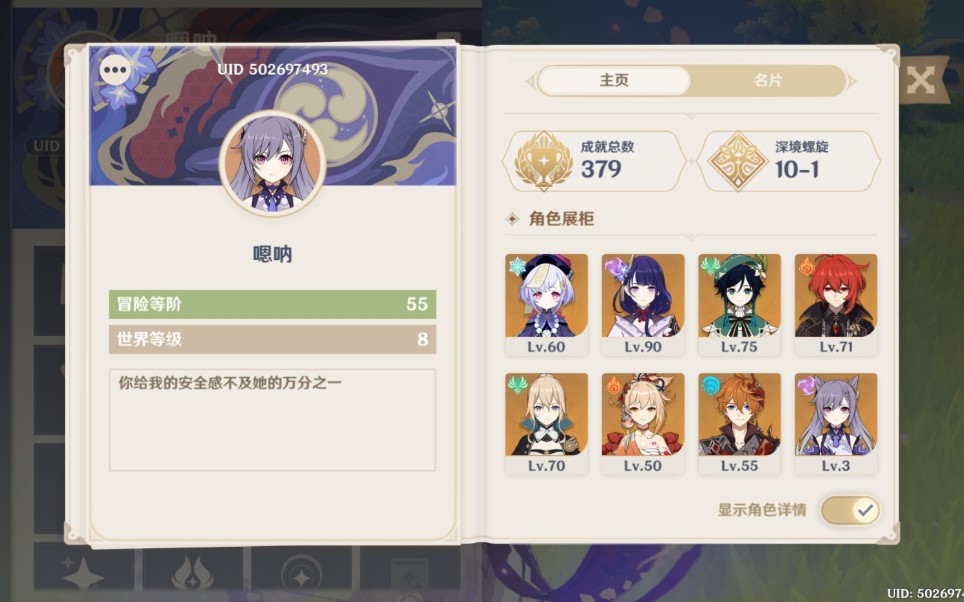Screen dimensions: 964x602
Task: Open the Yoimiya Lv.50 character card
Action: [643, 424]
